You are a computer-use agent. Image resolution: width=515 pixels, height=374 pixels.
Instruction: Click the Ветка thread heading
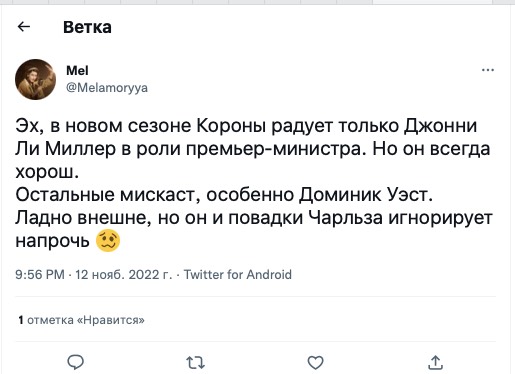87,27
